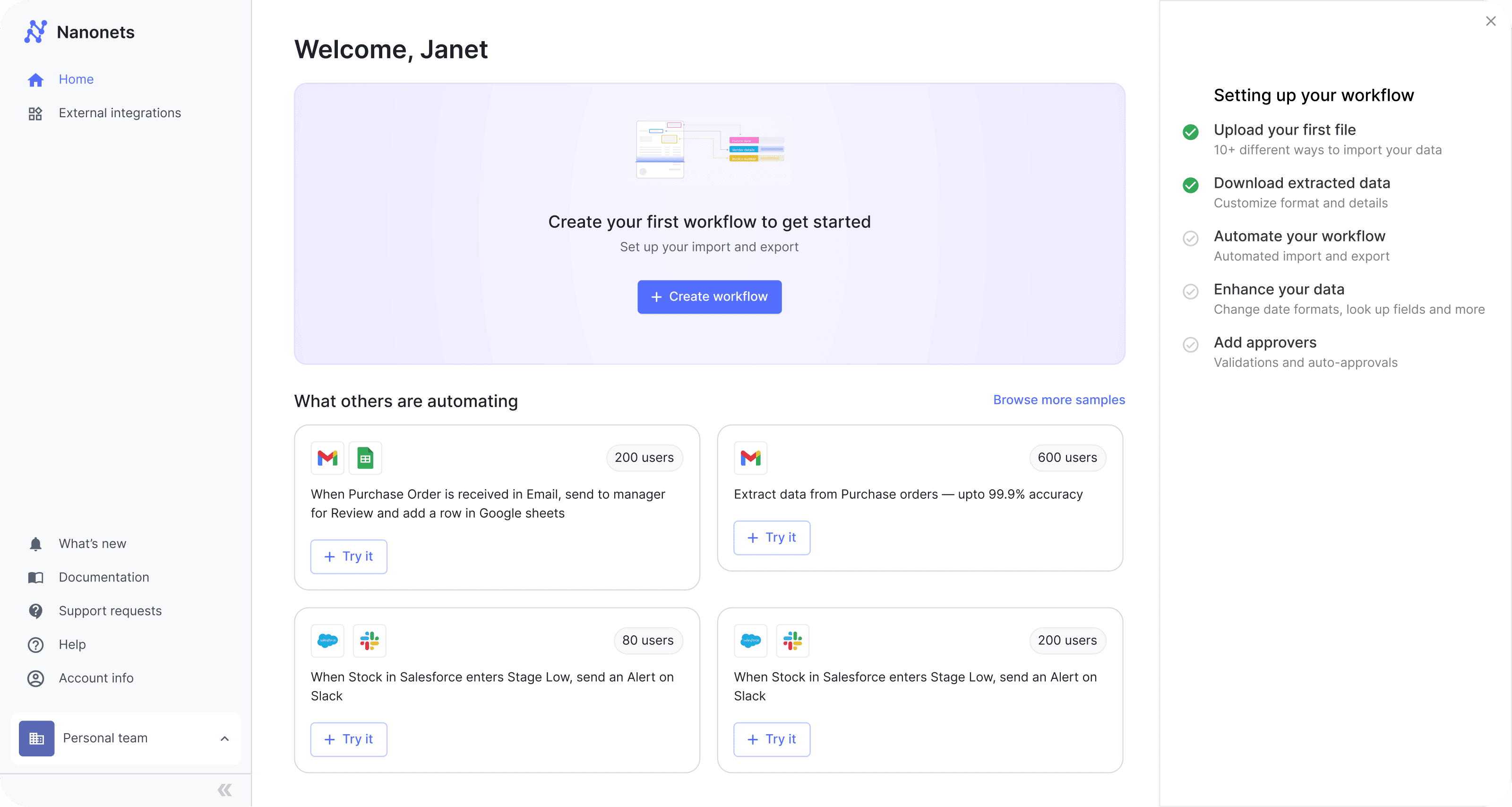The width and height of the screenshot is (1512, 807).
Task: Click the Nanonets logo icon
Action: click(35, 32)
